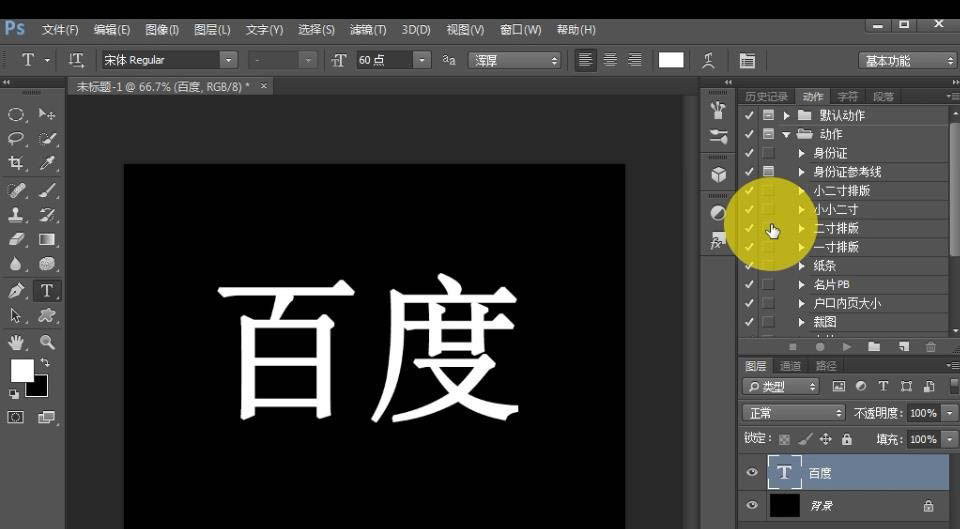This screenshot has height=529, width=960.
Task: Reset default foreground and background colors
Action: (13, 394)
